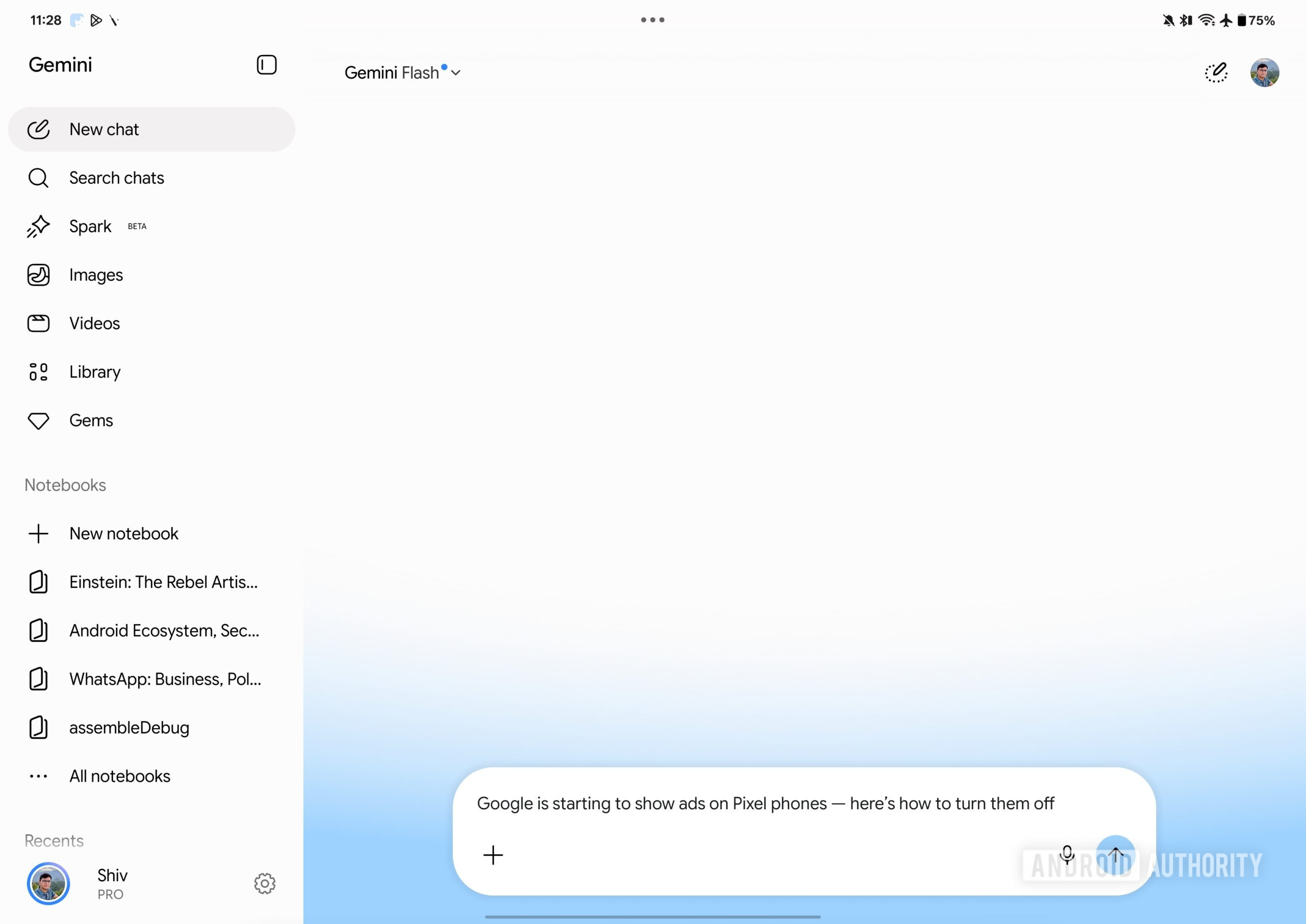Expand the Gemini Flash model dropdown
Screen dimensions: 1306x924
click(x=403, y=73)
